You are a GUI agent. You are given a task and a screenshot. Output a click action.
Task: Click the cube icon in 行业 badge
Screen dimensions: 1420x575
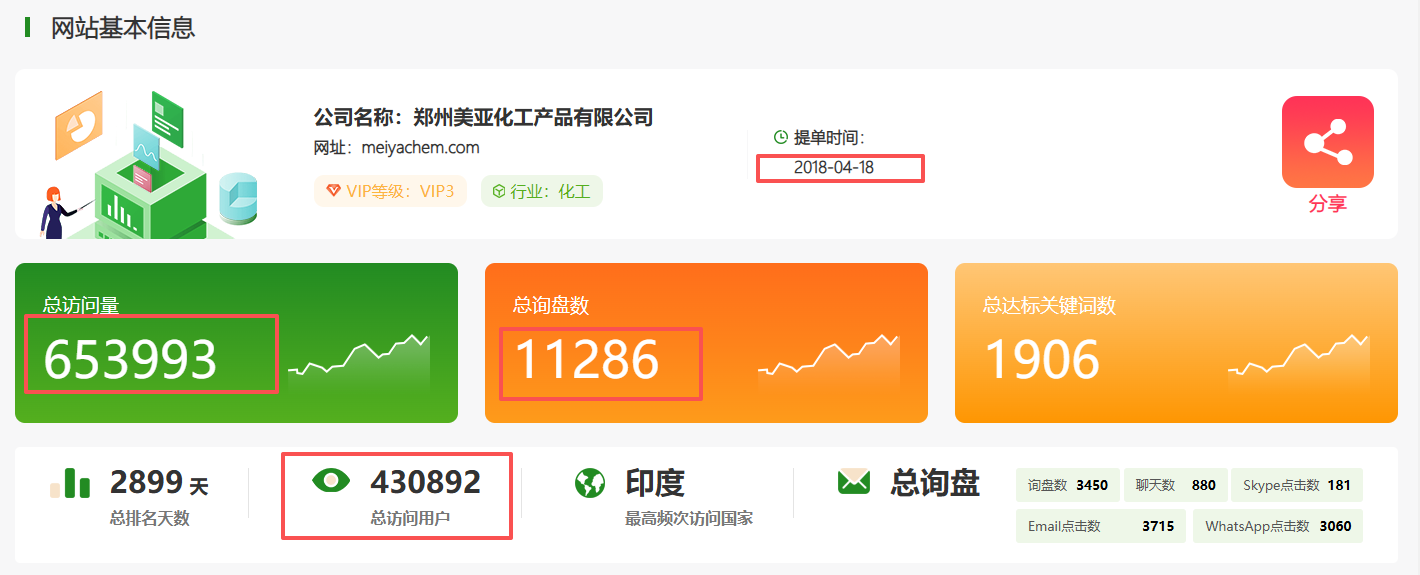point(499,191)
